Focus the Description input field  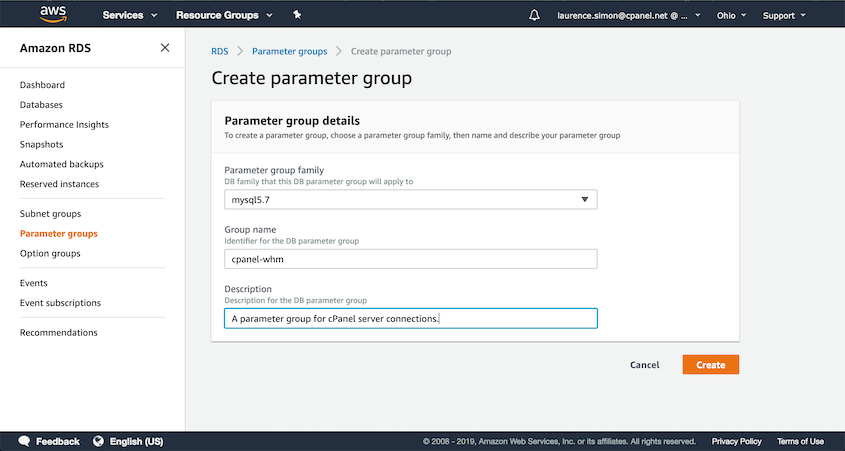click(411, 318)
